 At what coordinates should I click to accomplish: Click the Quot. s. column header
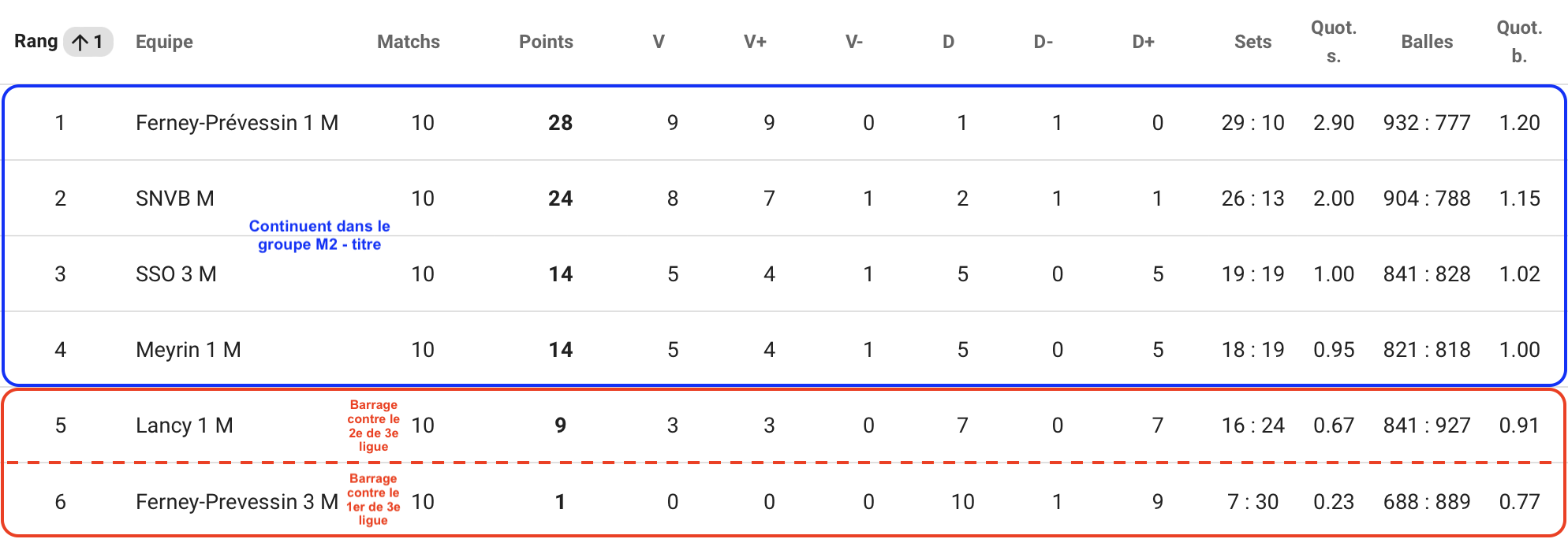(1334, 42)
